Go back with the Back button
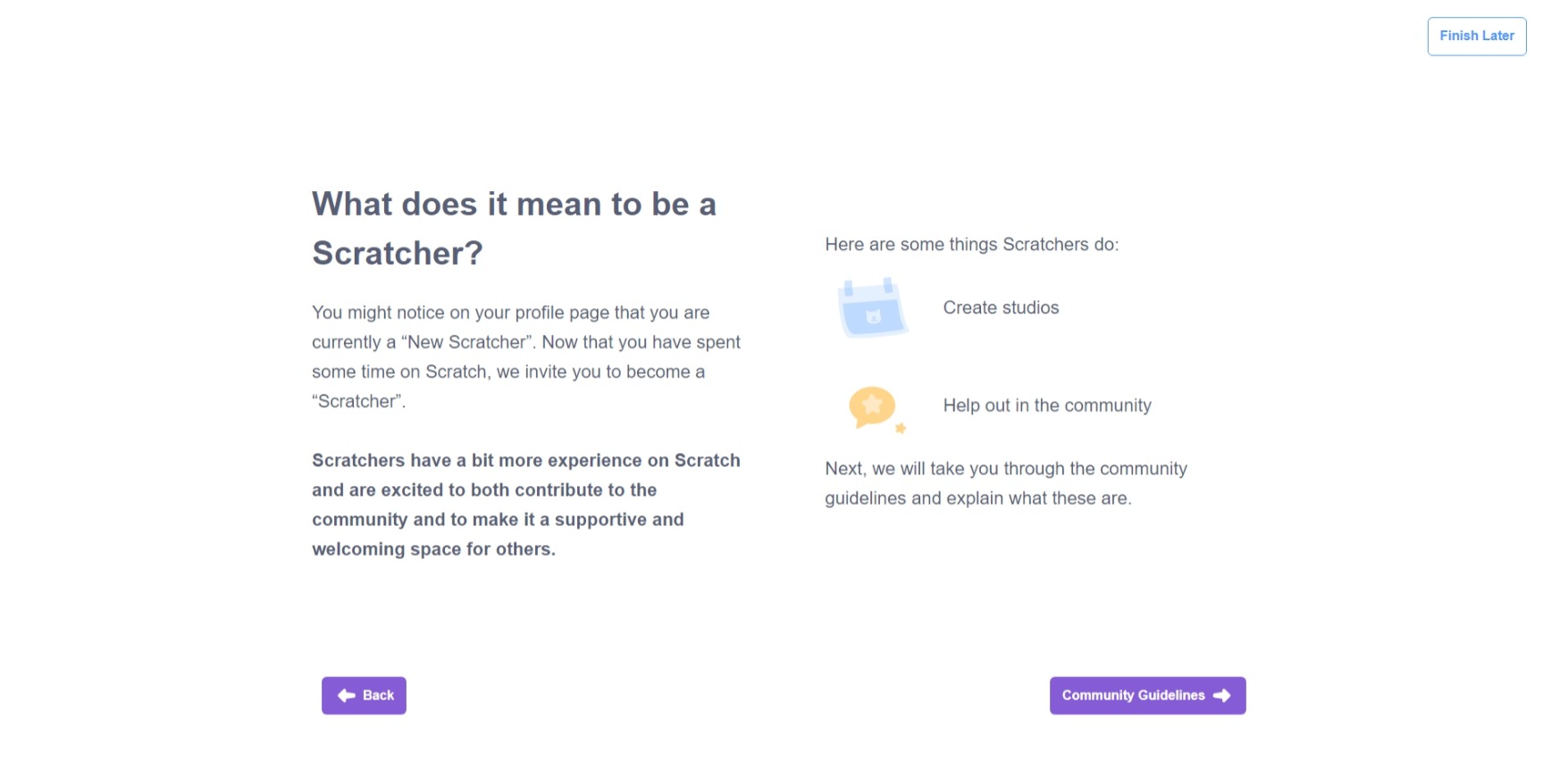Image resolution: width=1568 pixels, height=761 pixels. (x=364, y=696)
